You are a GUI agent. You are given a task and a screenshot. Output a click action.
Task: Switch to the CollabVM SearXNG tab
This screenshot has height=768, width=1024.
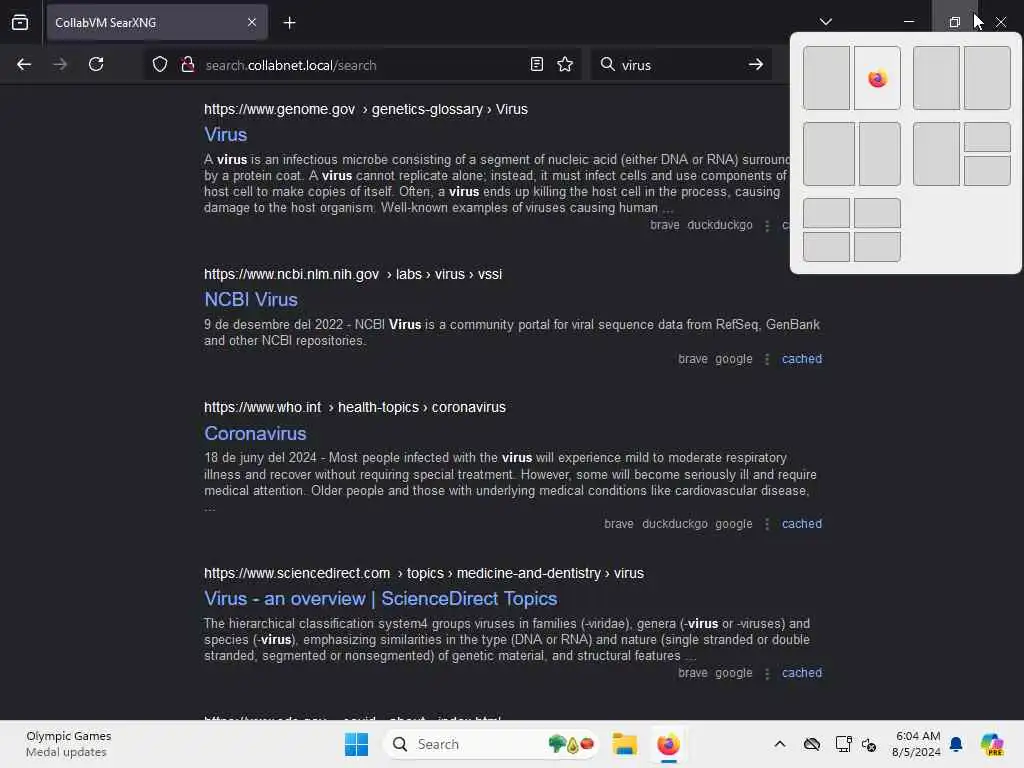point(157,22)
